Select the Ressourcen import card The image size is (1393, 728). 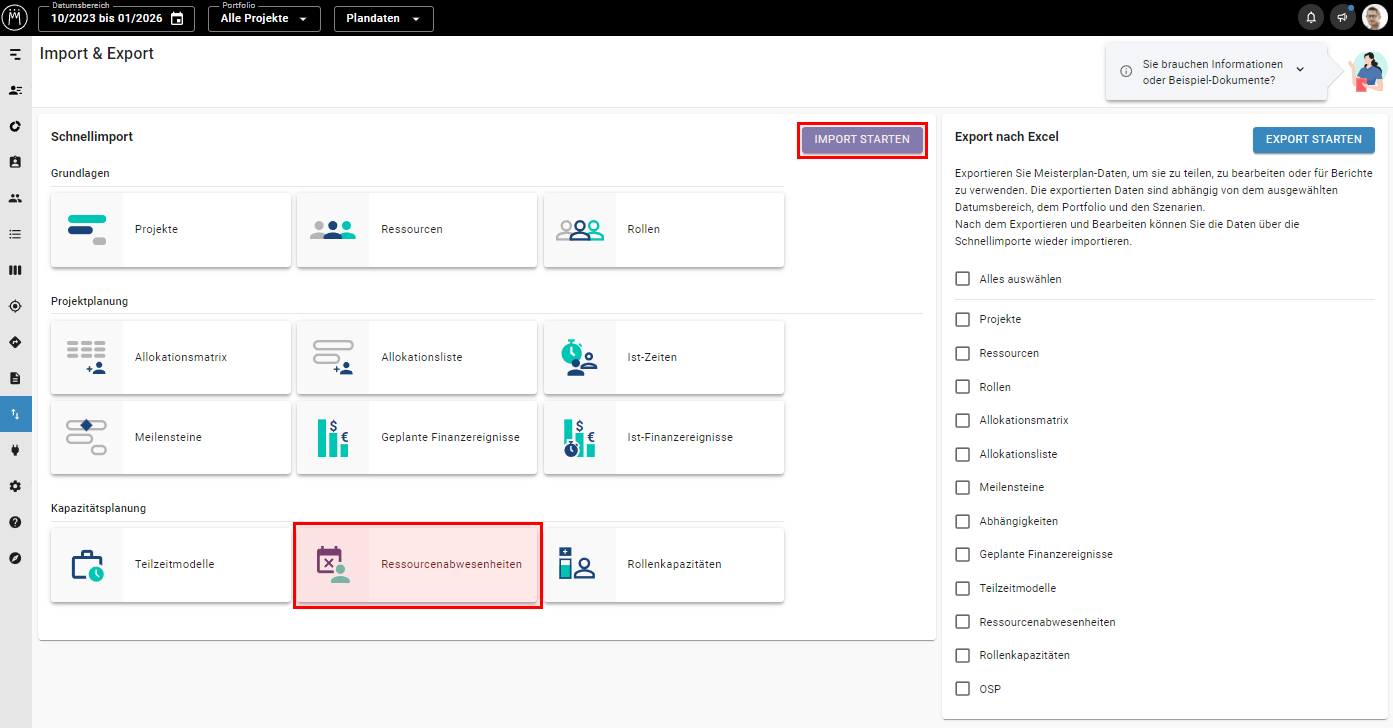point(417,230)
